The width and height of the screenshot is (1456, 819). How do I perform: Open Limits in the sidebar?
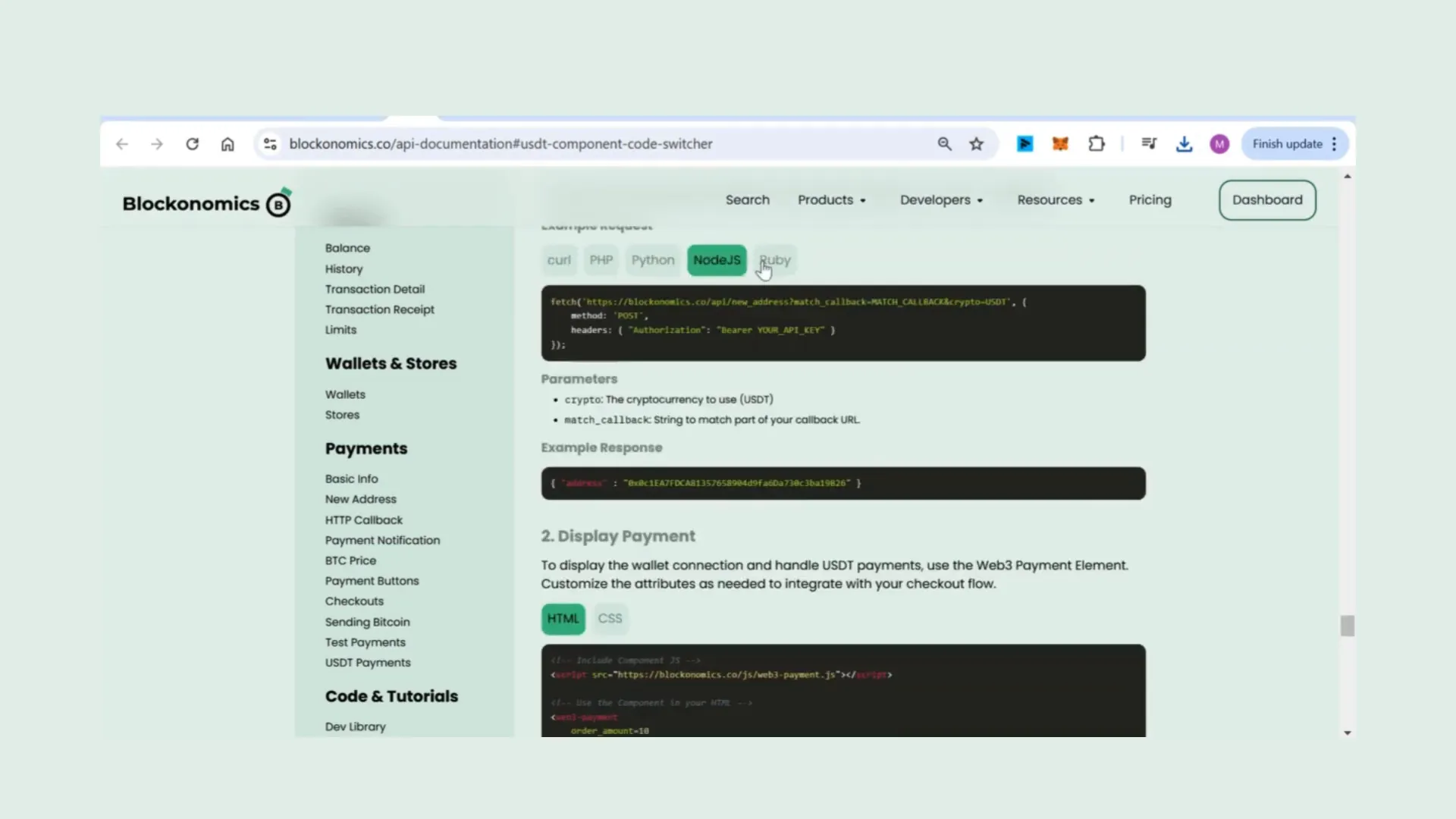pyautogui.click(x=340, y=330)
